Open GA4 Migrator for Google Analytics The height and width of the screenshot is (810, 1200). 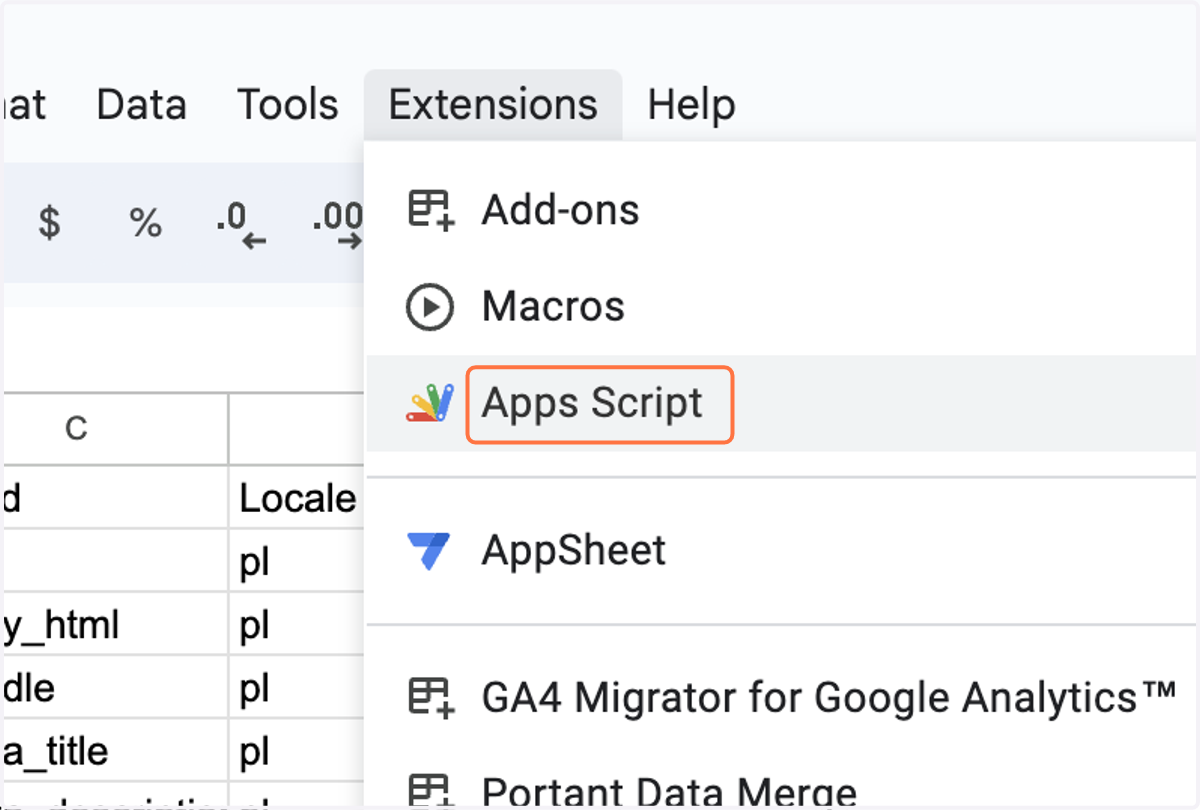pos(783,698)
